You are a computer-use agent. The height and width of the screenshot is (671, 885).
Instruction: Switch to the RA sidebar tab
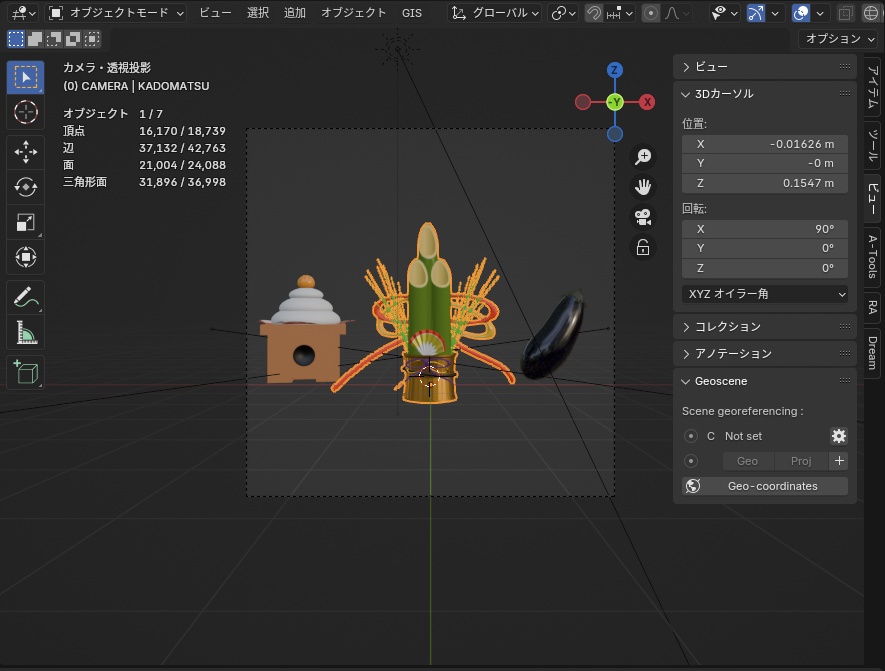coord(873,308)
